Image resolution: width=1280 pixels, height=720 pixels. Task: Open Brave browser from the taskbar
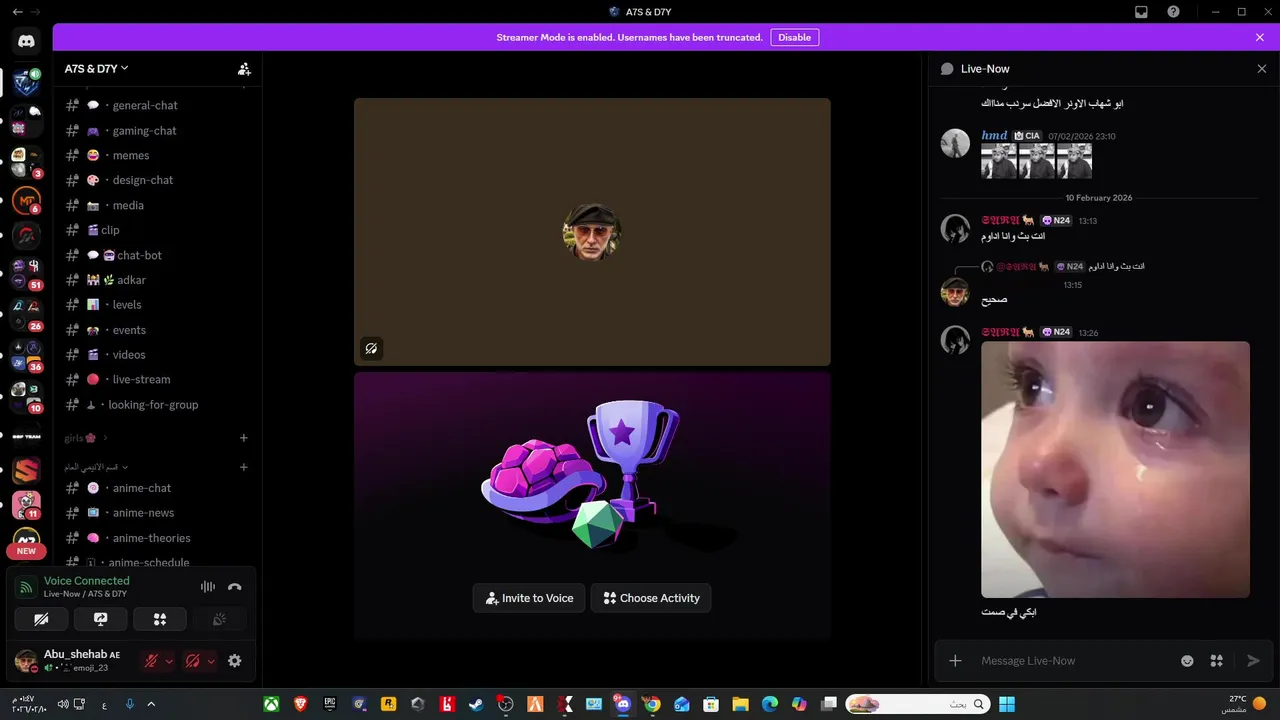[x=300, y=704]
